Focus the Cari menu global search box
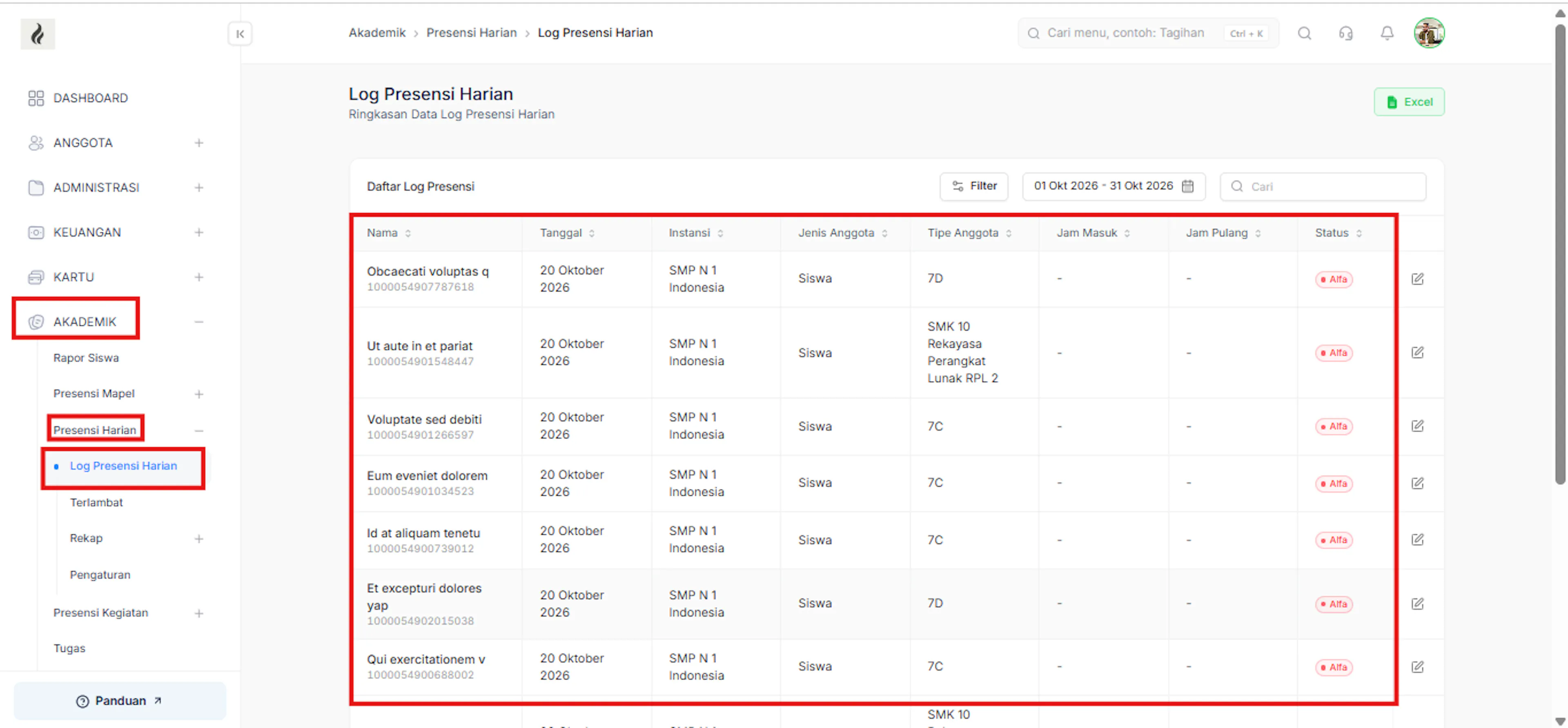 tap(1148, 33)
